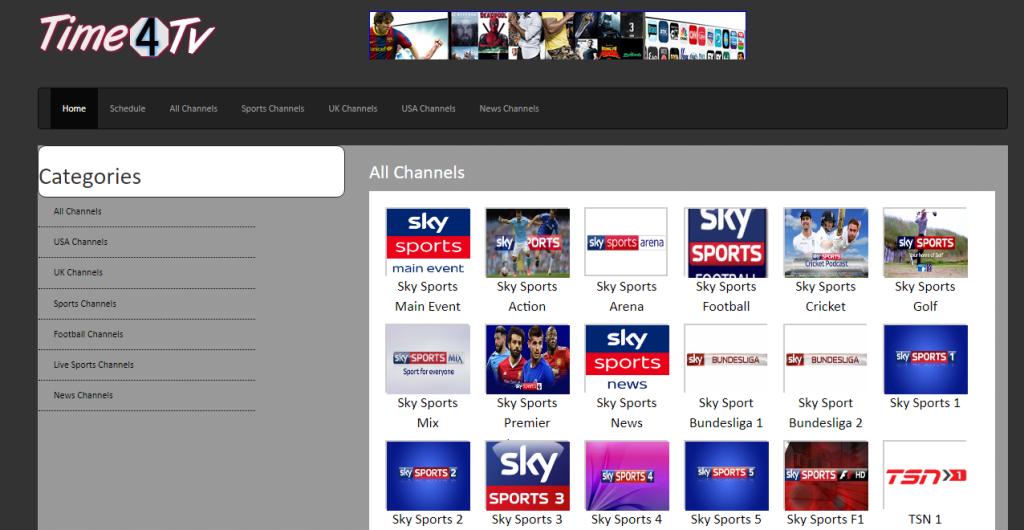Viewport: 1024px width, 530px height.
Task: Click the Sky Sports Main Event caption
Action: [x=428, y=296]
